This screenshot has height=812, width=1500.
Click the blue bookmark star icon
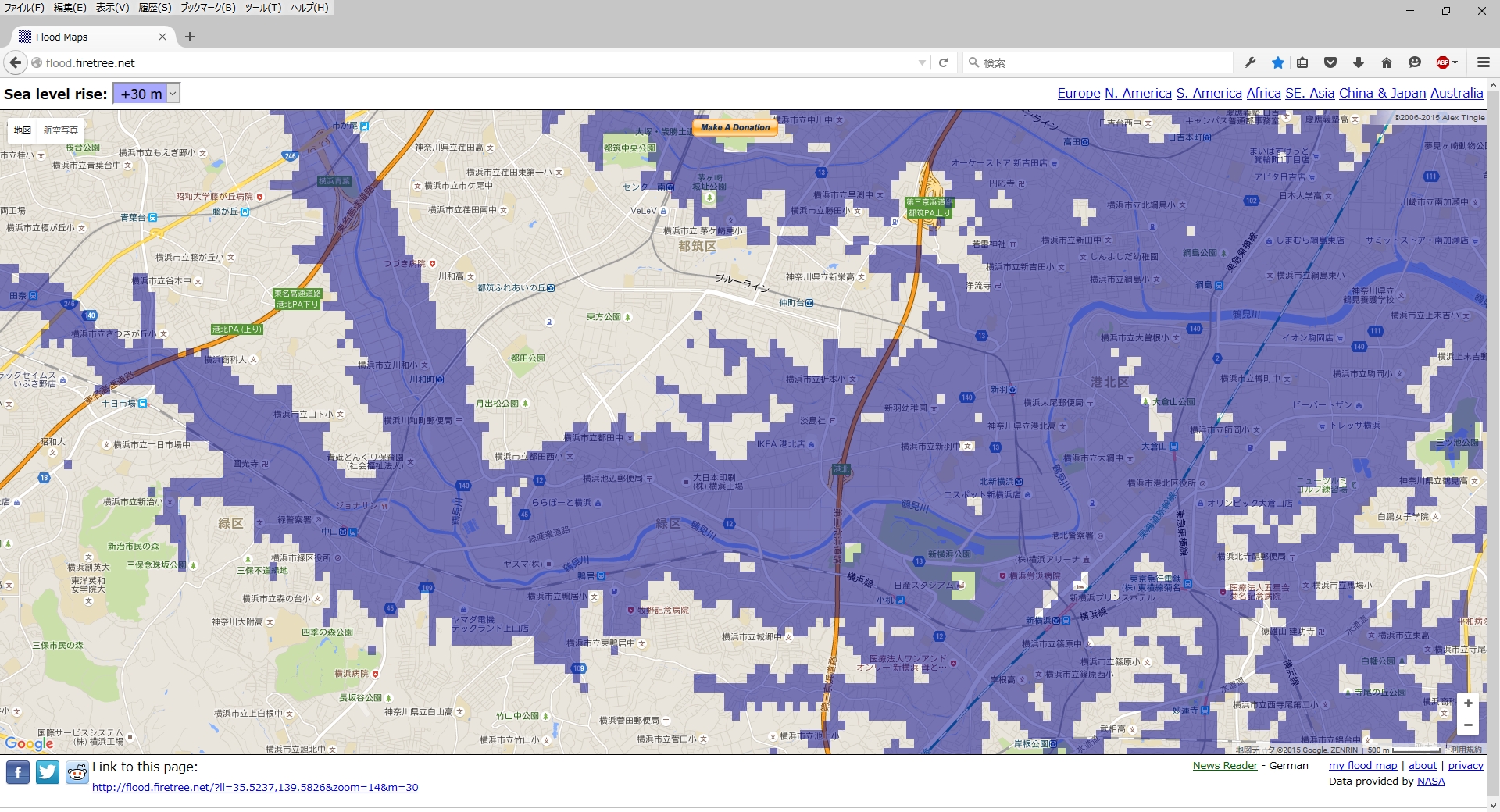(1277, 62)
